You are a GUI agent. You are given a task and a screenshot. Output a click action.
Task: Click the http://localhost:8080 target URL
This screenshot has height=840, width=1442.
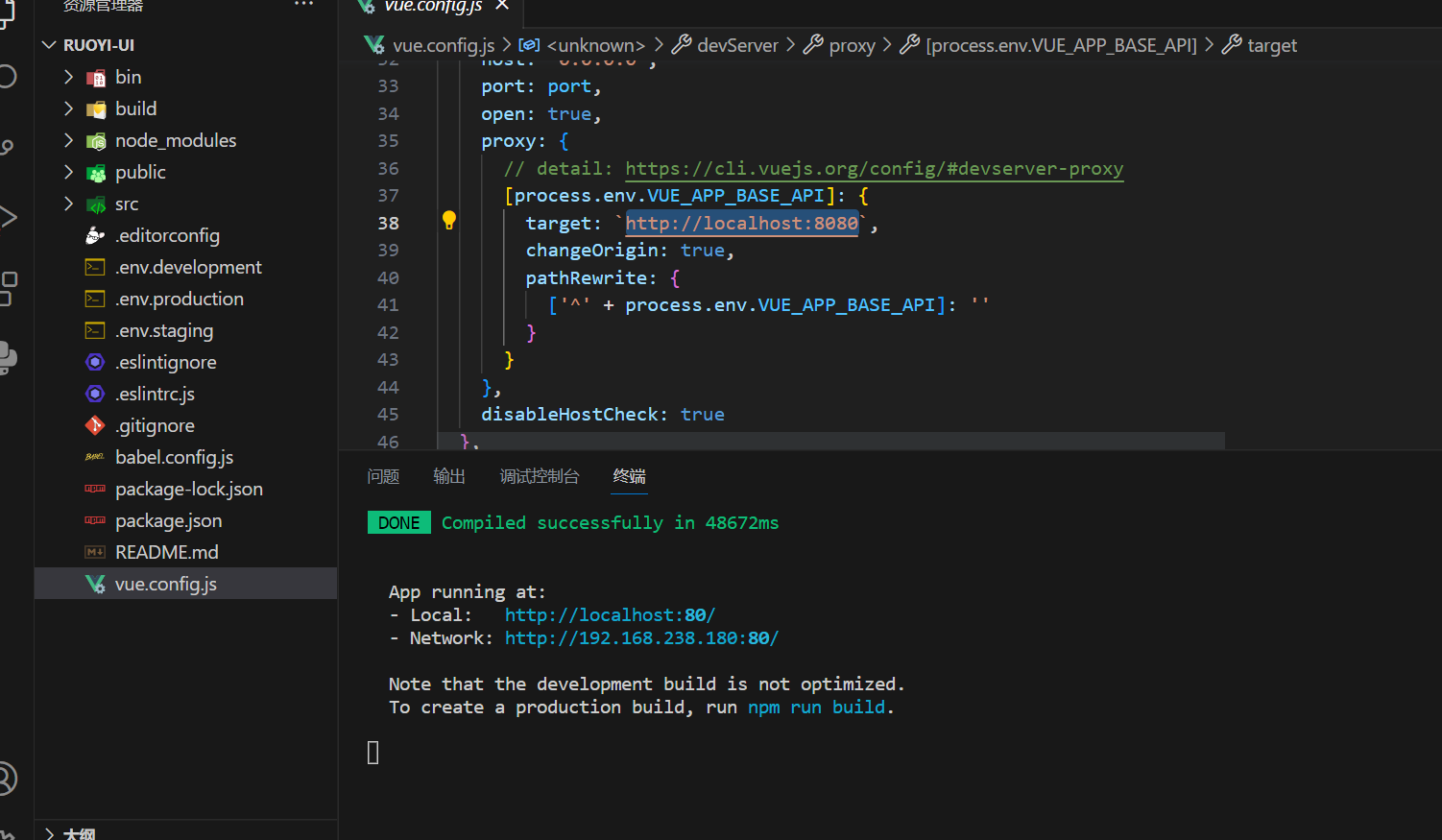coord(742,224)
